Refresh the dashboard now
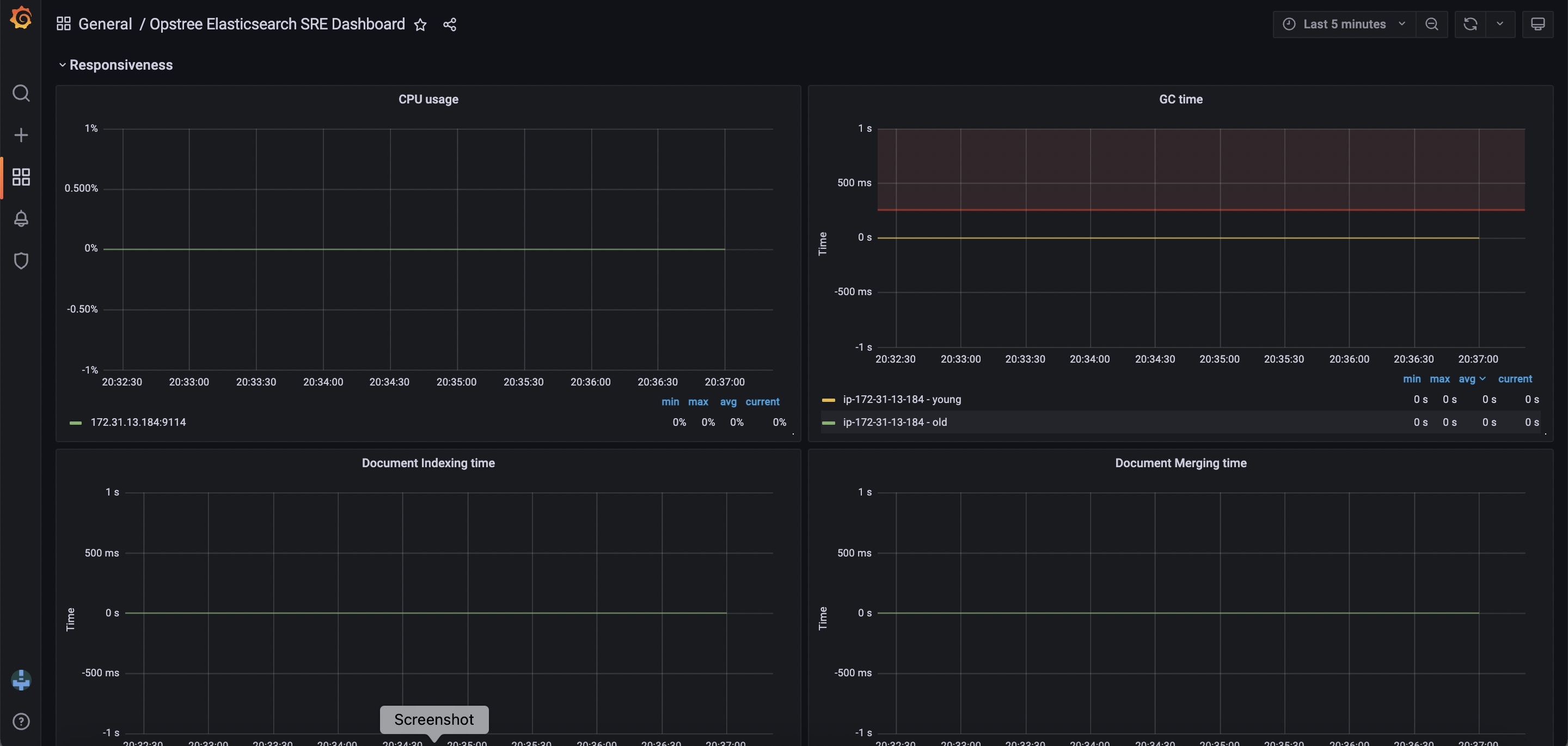Screen dimensions: 1568x746 click(1470, 25)
